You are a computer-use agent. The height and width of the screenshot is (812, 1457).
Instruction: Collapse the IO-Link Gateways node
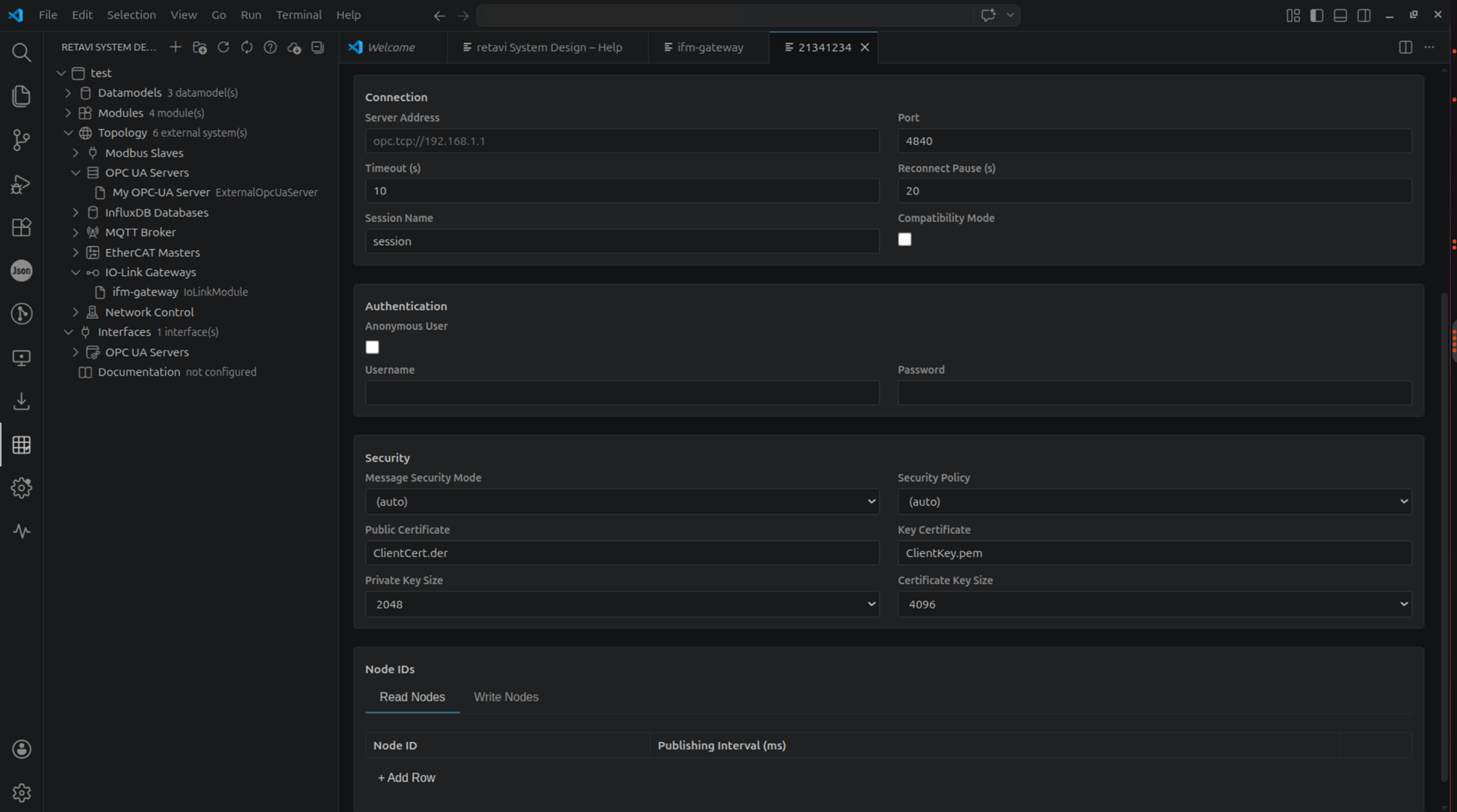coord(76,272)
